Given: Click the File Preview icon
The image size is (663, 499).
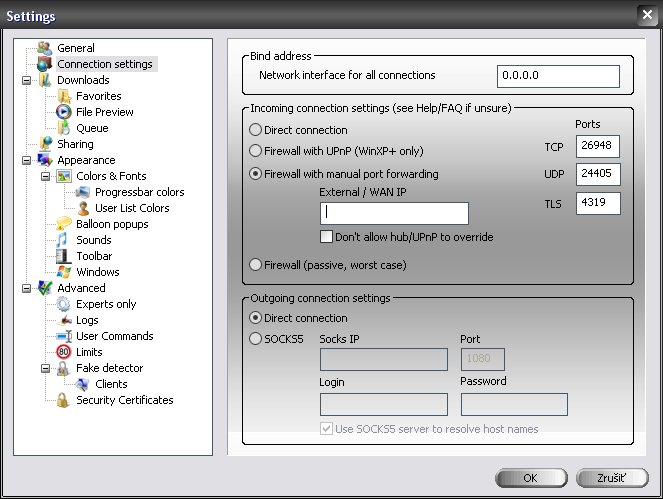Looking at the screenshot, I should pyautogui.click(x=64, y=112).
